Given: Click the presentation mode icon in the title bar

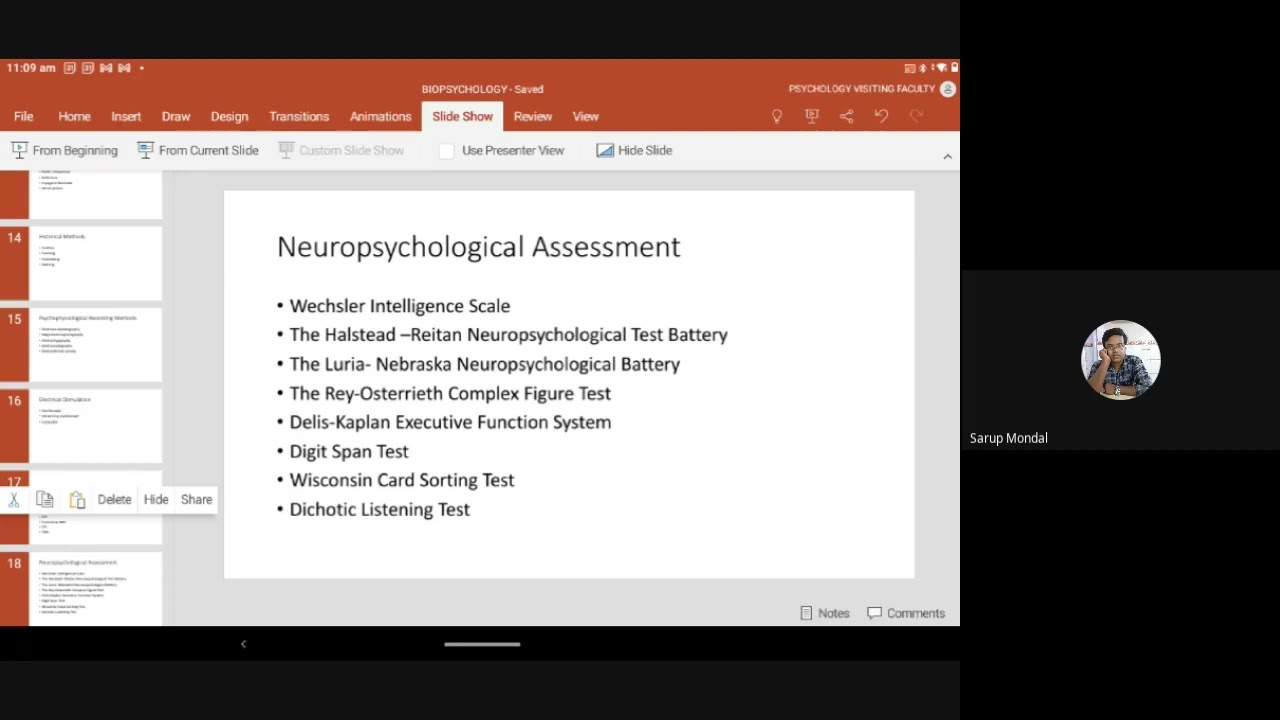Looking at the screenshot, I should (x=812, y=117).
